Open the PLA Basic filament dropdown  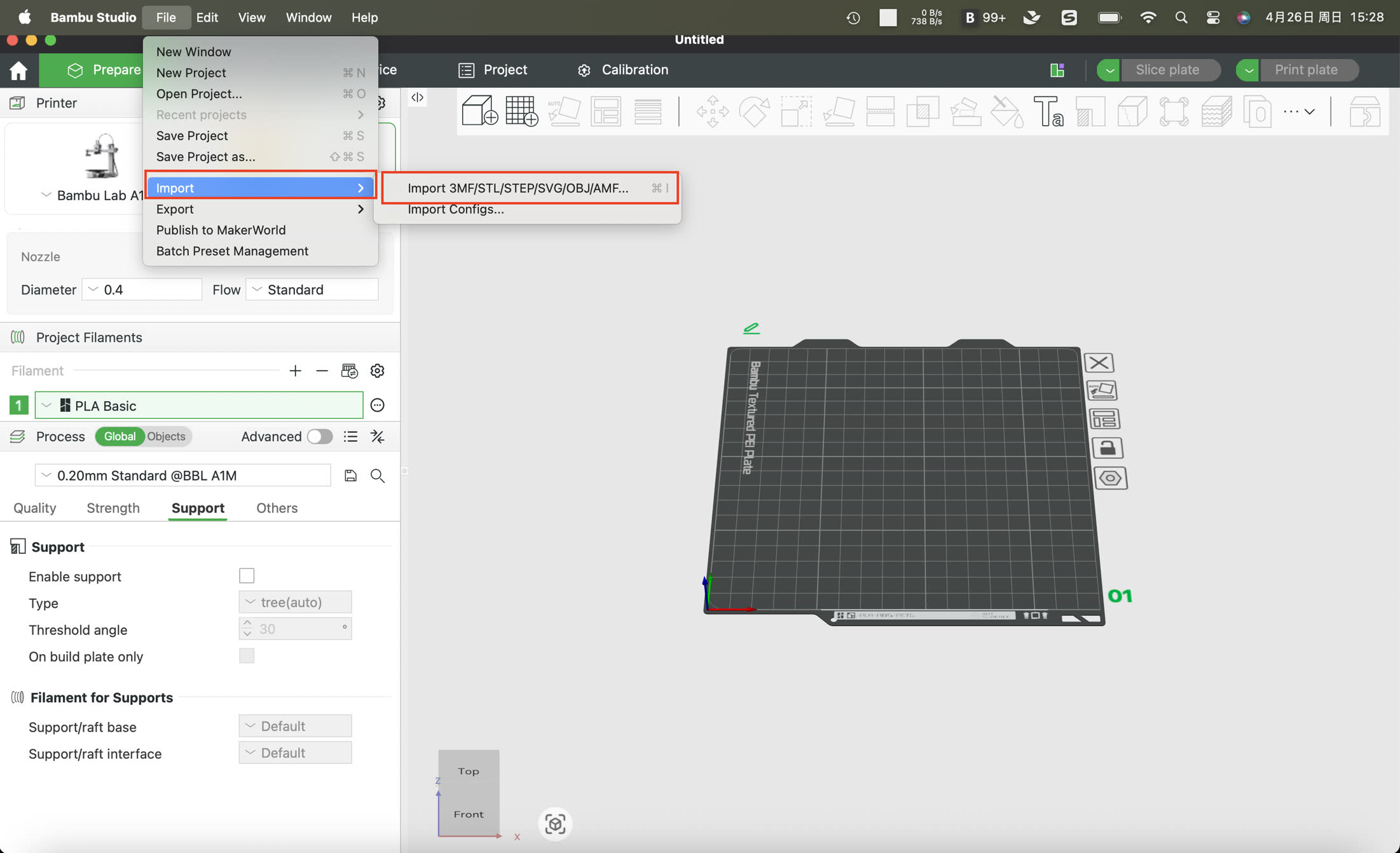[199, 406]
